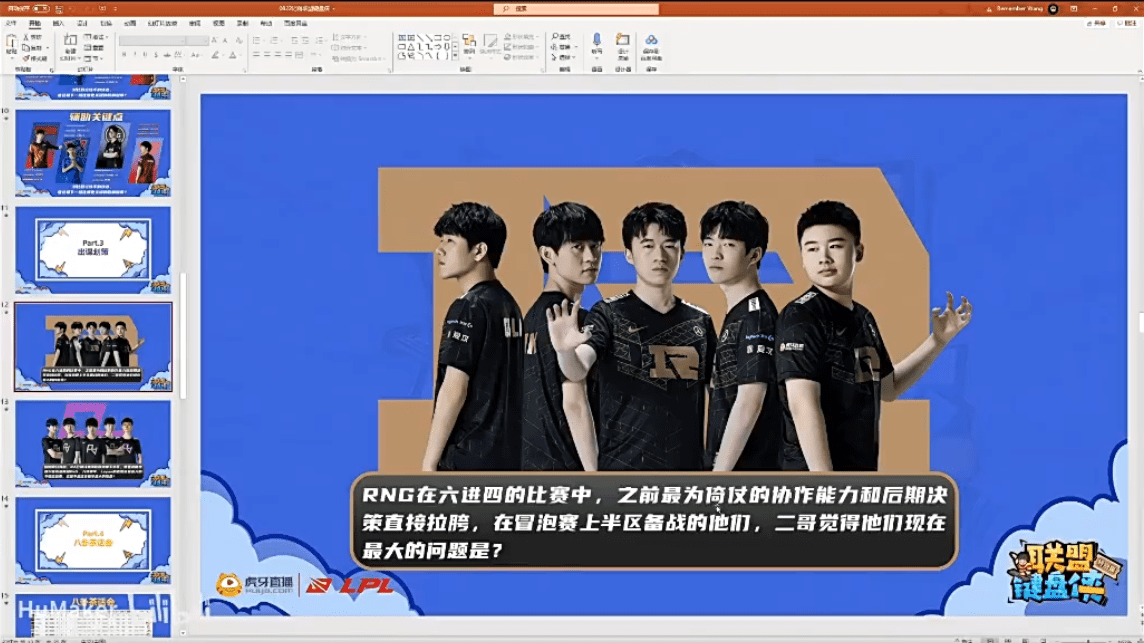This screenshot has width=1144, height=643.
Task: Click the Replace button
Action: (564, 47)
